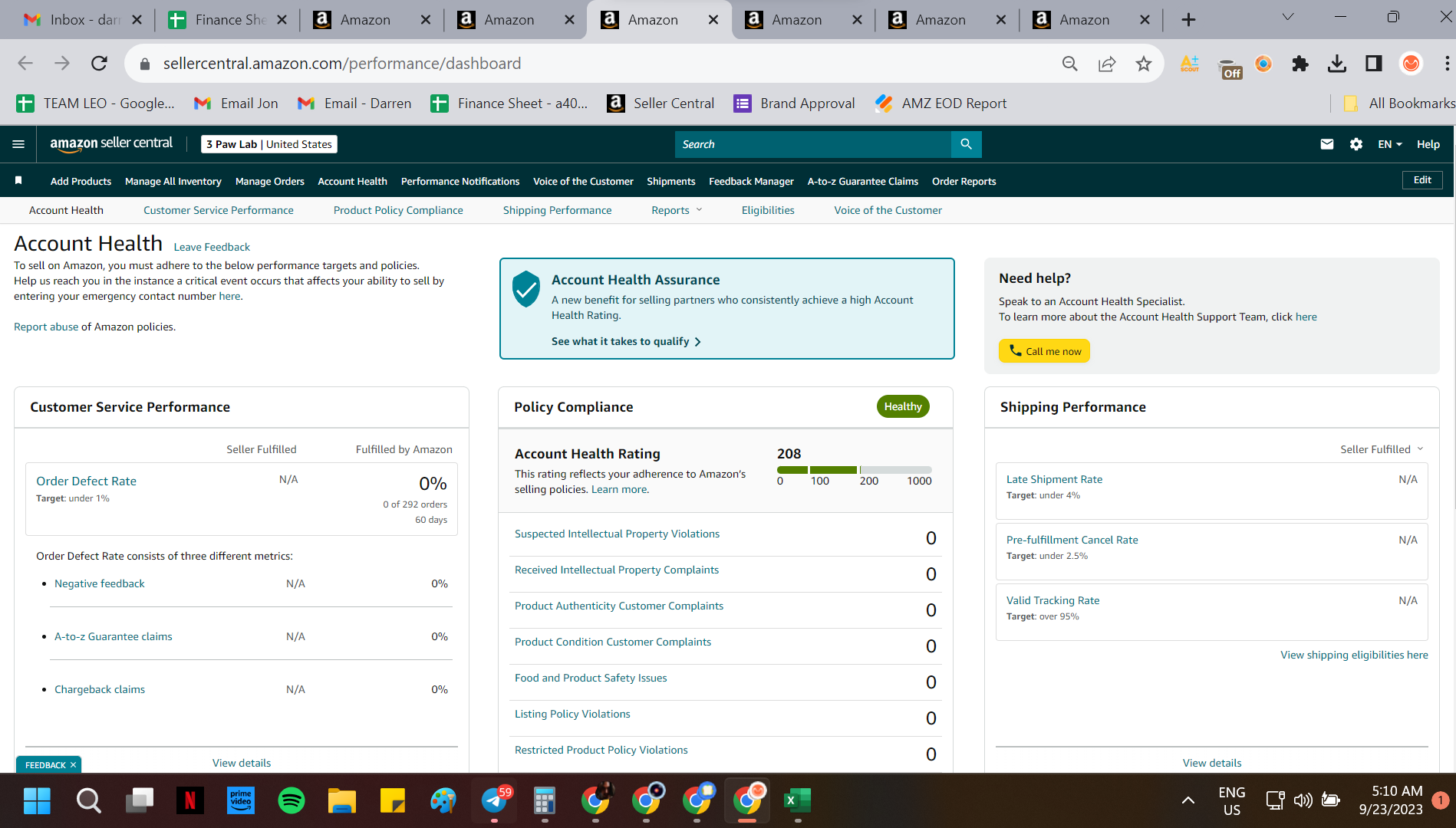Open Manage All Inventory menu item
The image size is (1456, 828).
[x=173, y=181]
